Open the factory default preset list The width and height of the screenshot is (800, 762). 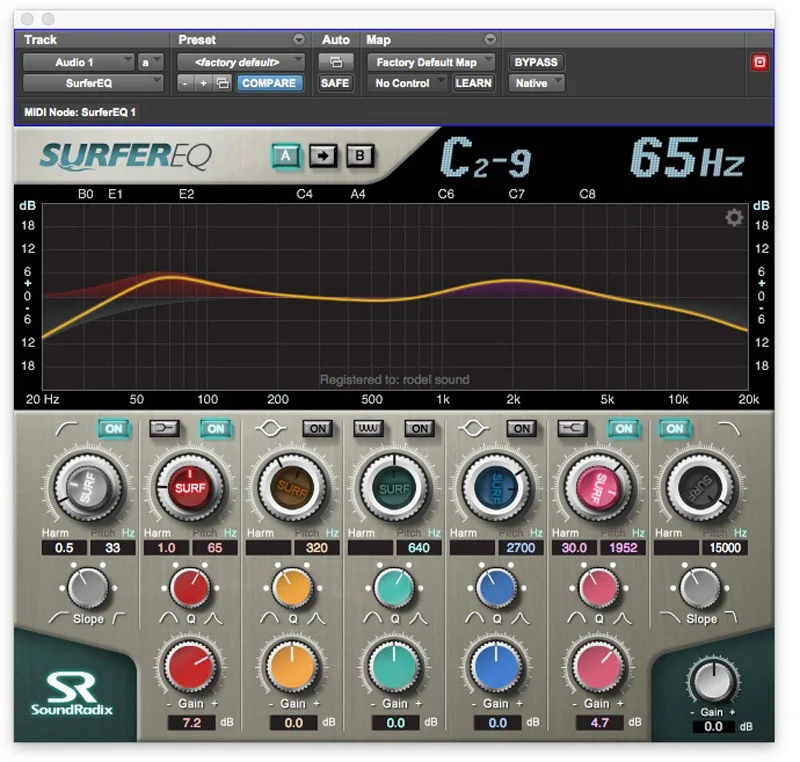[241, 62]
